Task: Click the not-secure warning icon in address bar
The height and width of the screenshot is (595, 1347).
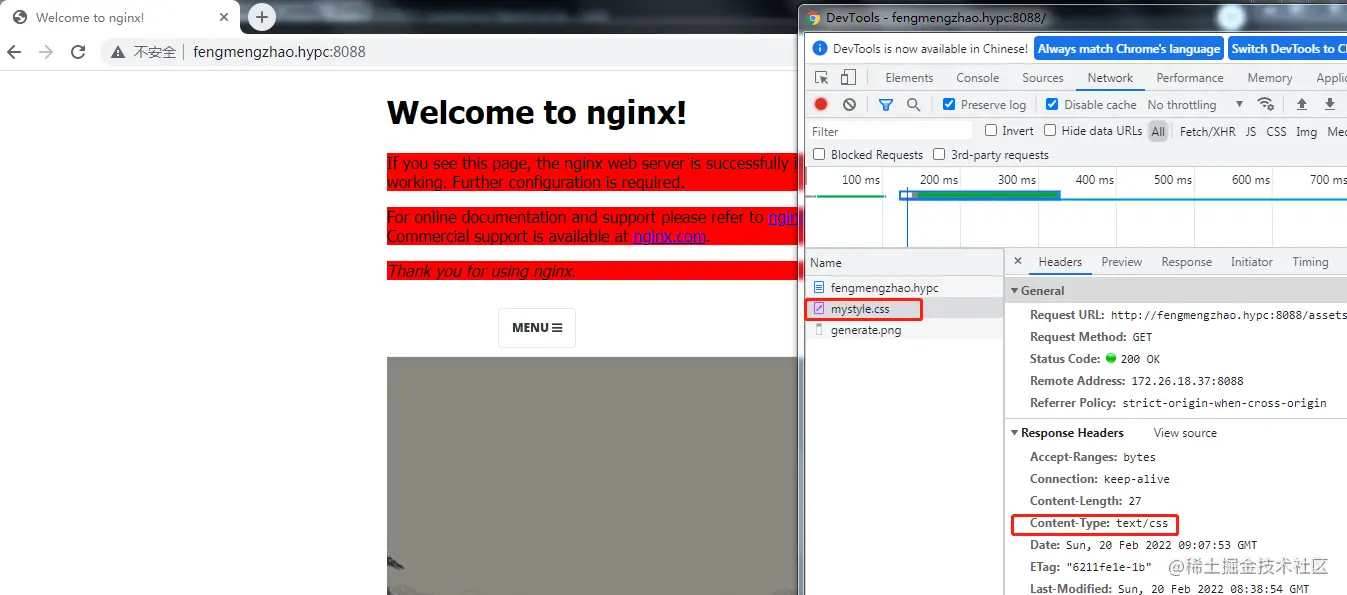Action: click(118, 52)
